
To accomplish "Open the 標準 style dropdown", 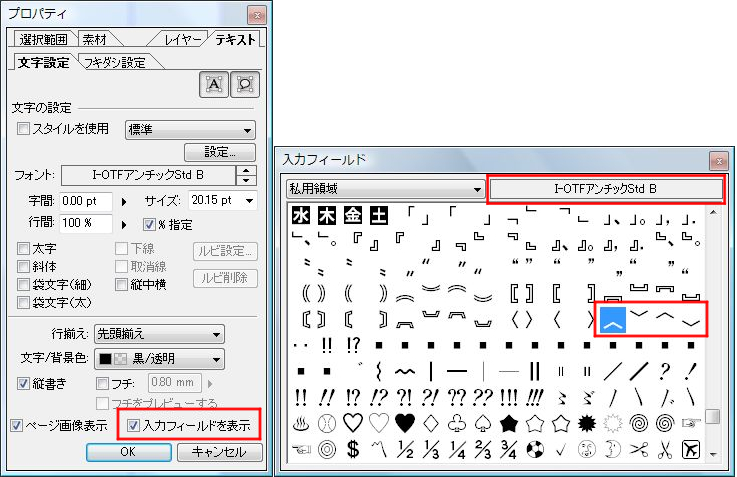I will click(190, 130).
